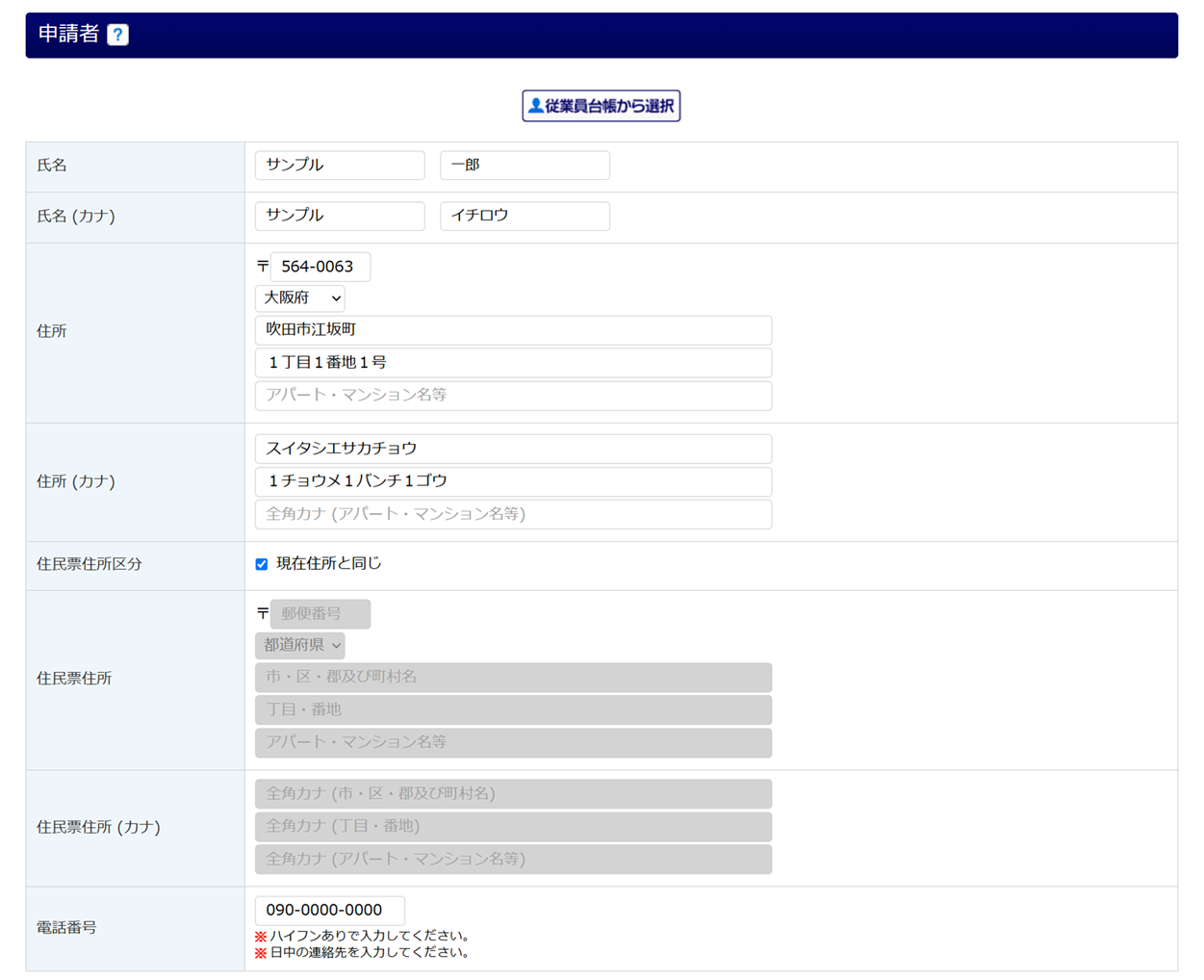Uncheck the 現在住所と同じ checkbox

(261, 564)
